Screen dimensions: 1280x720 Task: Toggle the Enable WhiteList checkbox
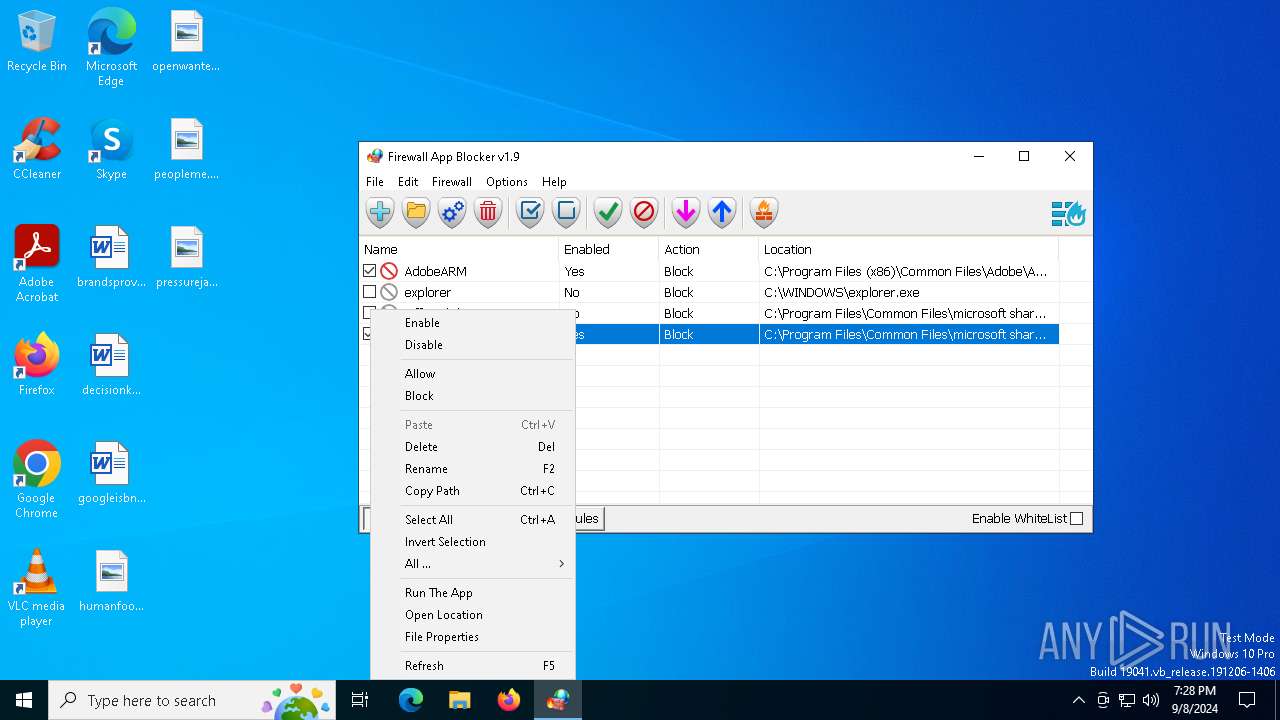(x=1077, y=518)
